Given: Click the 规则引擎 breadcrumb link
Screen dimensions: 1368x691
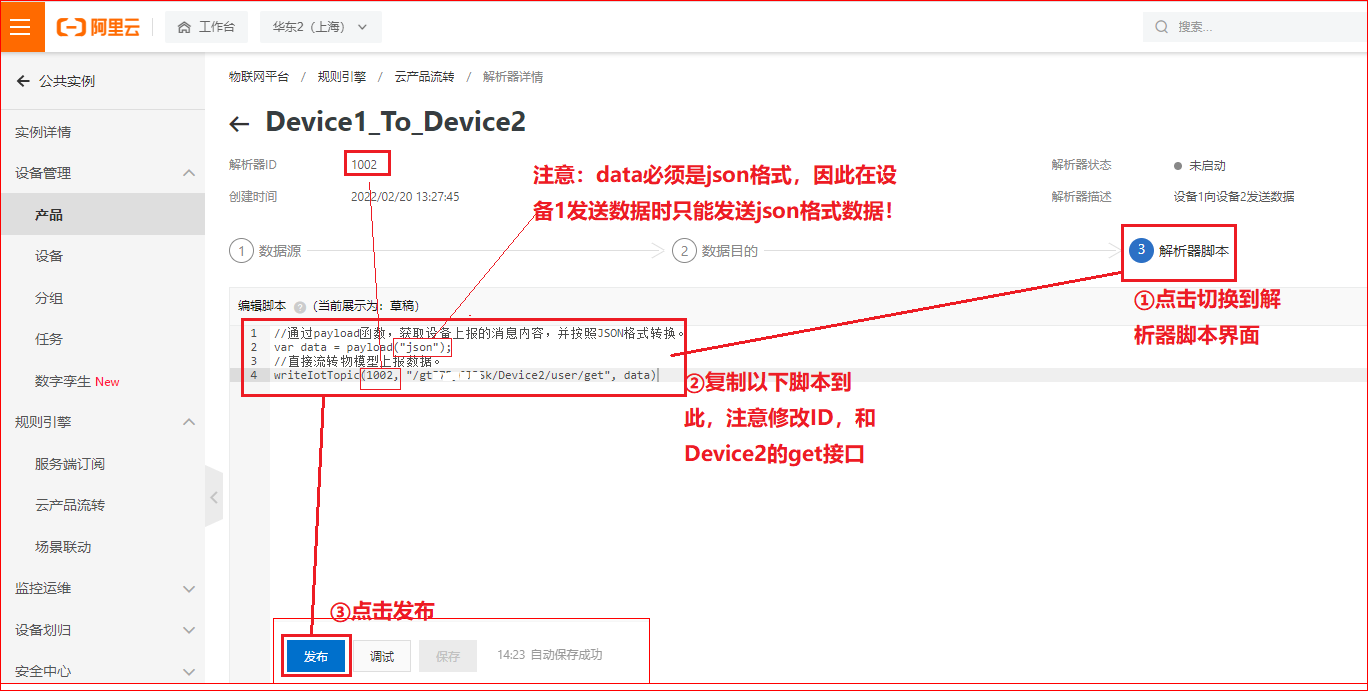Looking at the screenshot, I should [342, 77].
